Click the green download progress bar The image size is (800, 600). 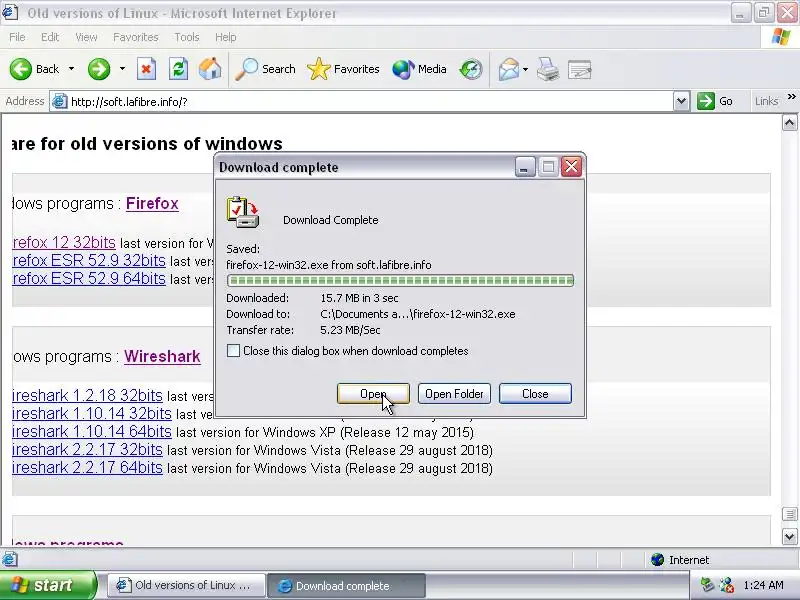point(401,280)
